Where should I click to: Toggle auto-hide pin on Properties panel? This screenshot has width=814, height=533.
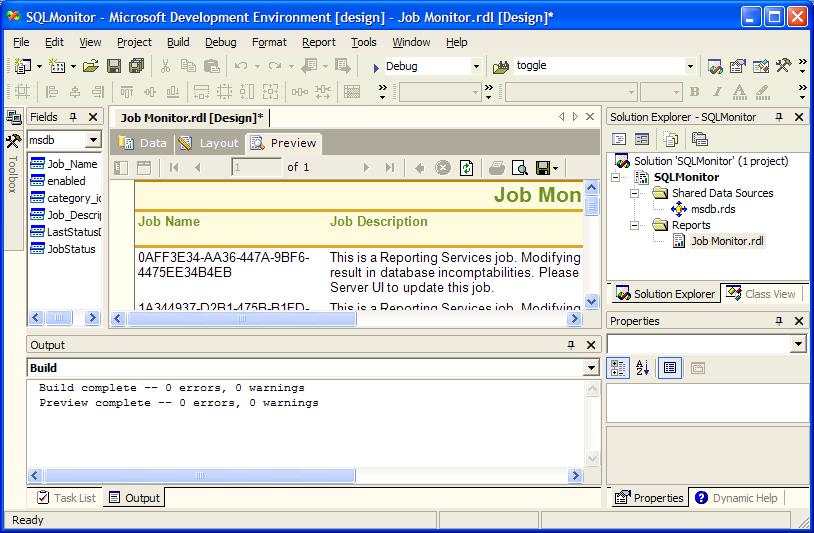[779, 321]
